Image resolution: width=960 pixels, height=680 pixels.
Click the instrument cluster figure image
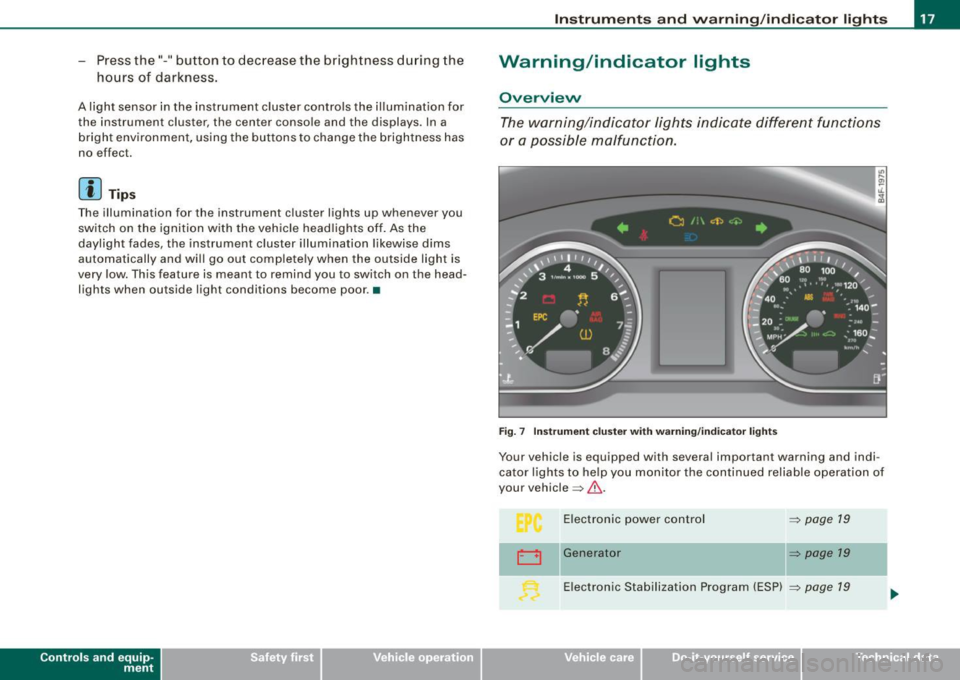tap(692, 291)
